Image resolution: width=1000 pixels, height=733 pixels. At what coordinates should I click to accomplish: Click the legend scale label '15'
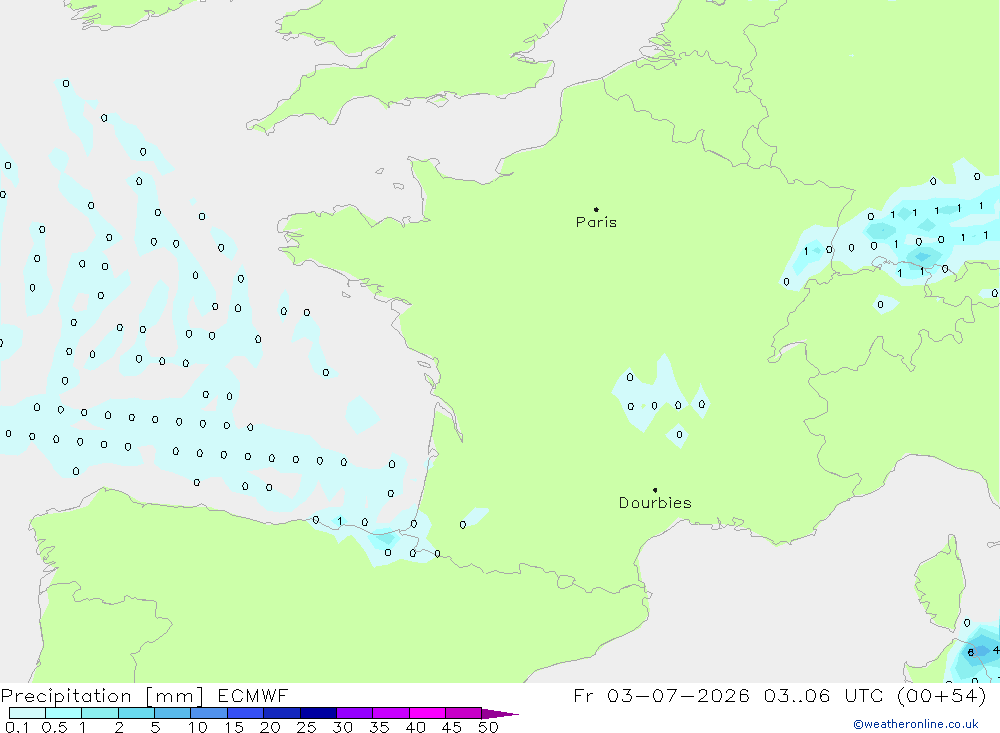click(x=234, y=727)
